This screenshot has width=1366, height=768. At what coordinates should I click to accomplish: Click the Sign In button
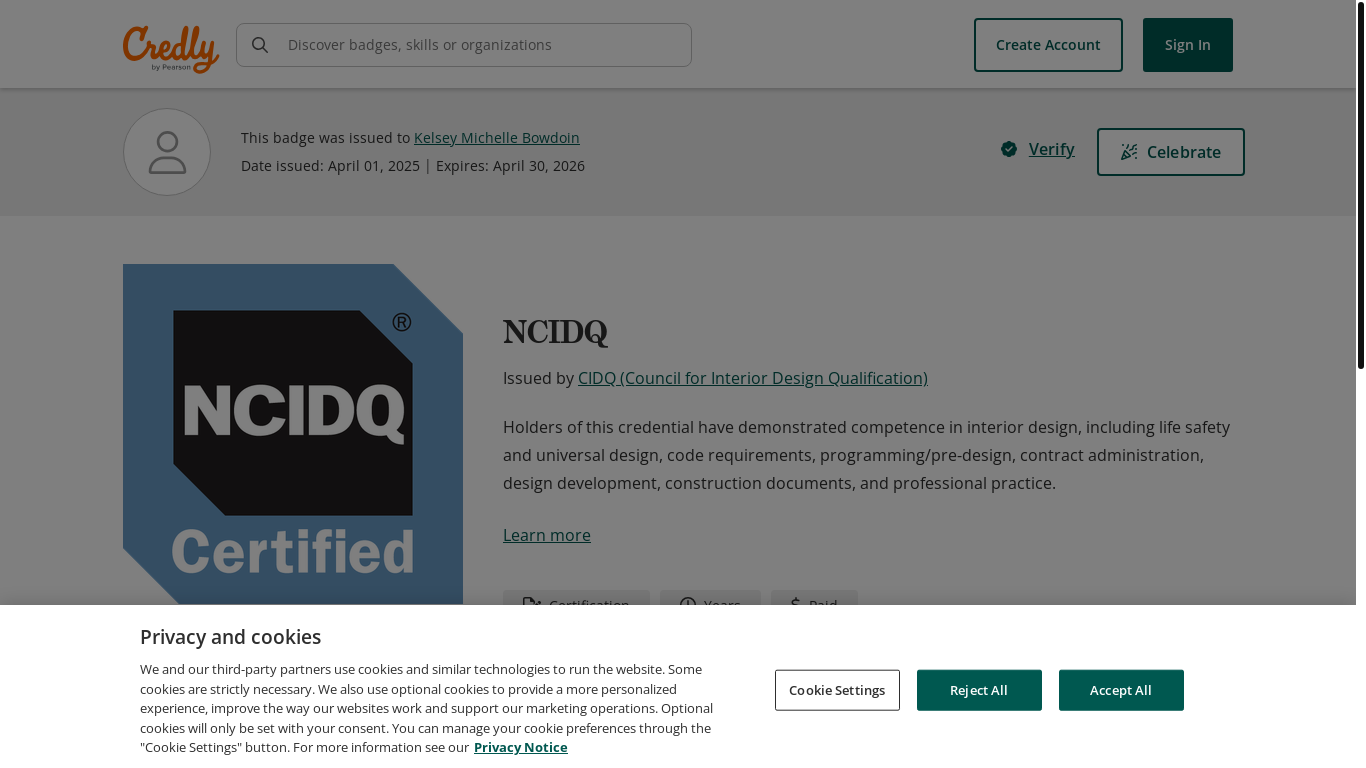[1188, 45]
